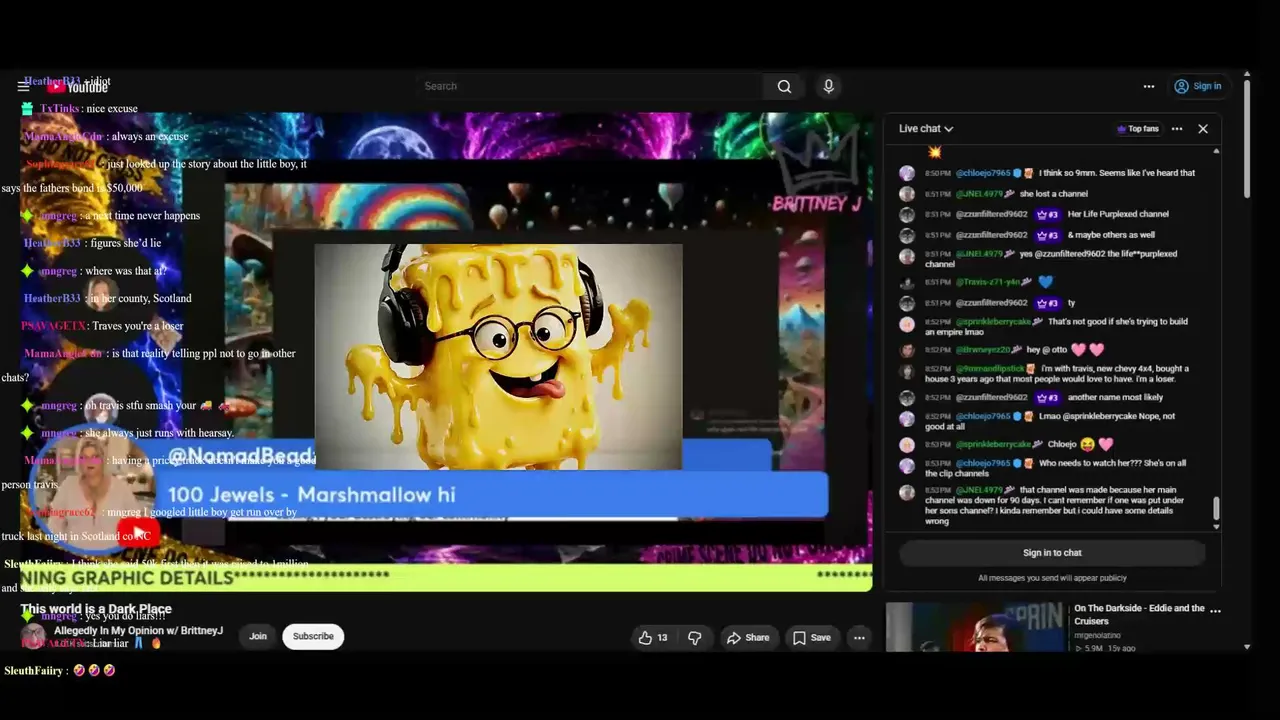
Task: Click Sign in to chat
Action: (1052, 553)
